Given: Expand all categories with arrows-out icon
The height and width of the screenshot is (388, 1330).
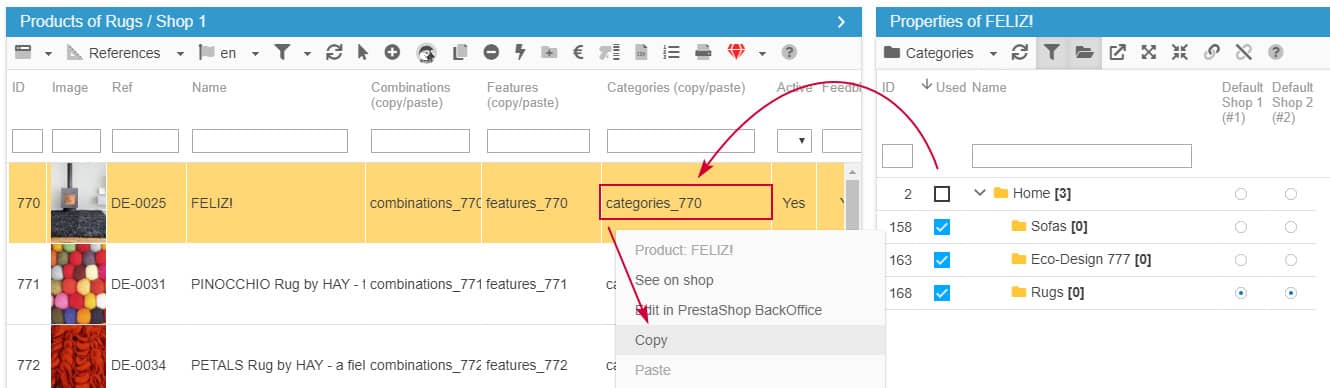Looking at the screenshot, I should pyautogui.click(x=1149, y=52).
